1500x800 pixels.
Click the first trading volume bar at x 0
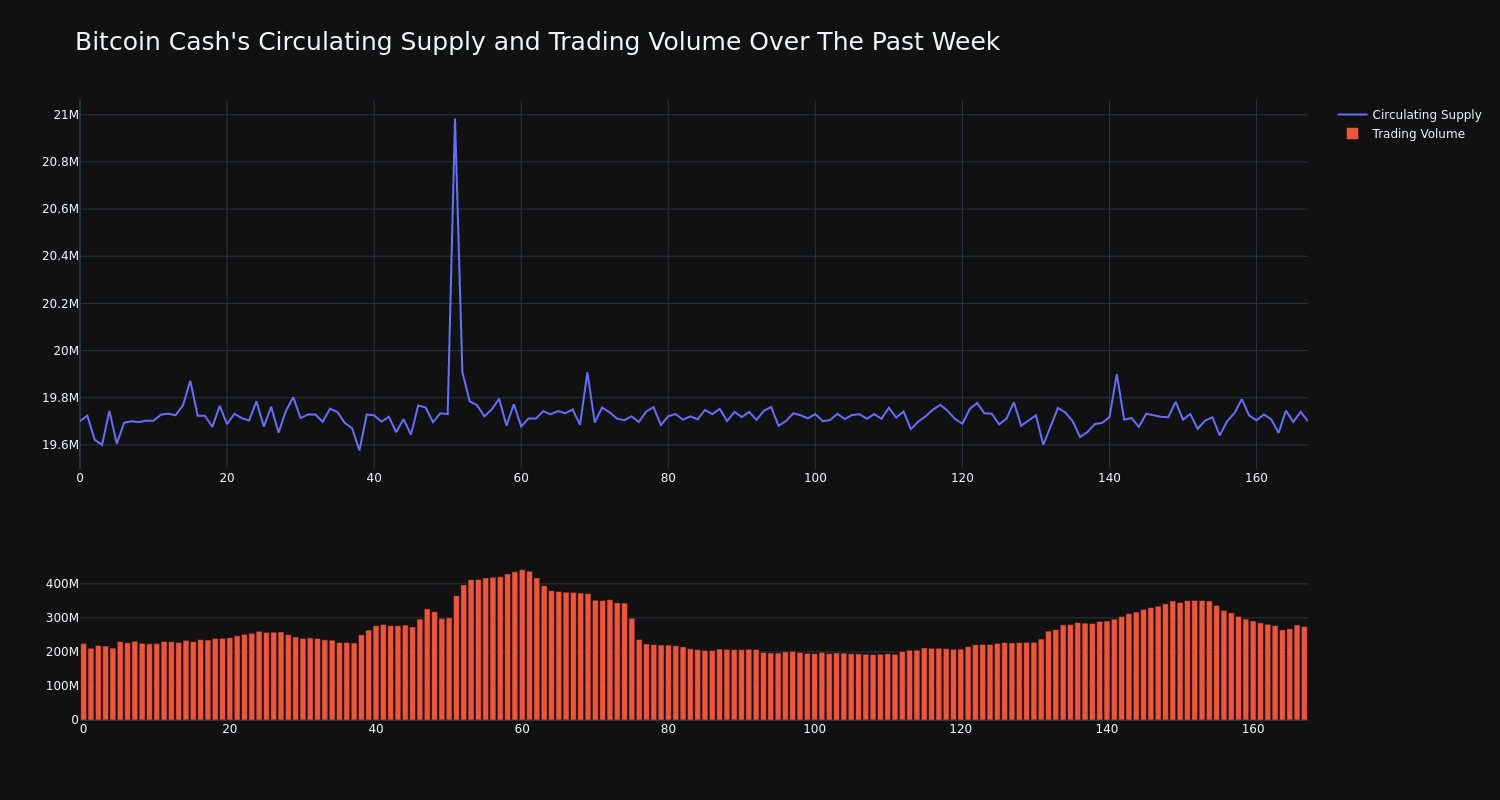[83, 682]
